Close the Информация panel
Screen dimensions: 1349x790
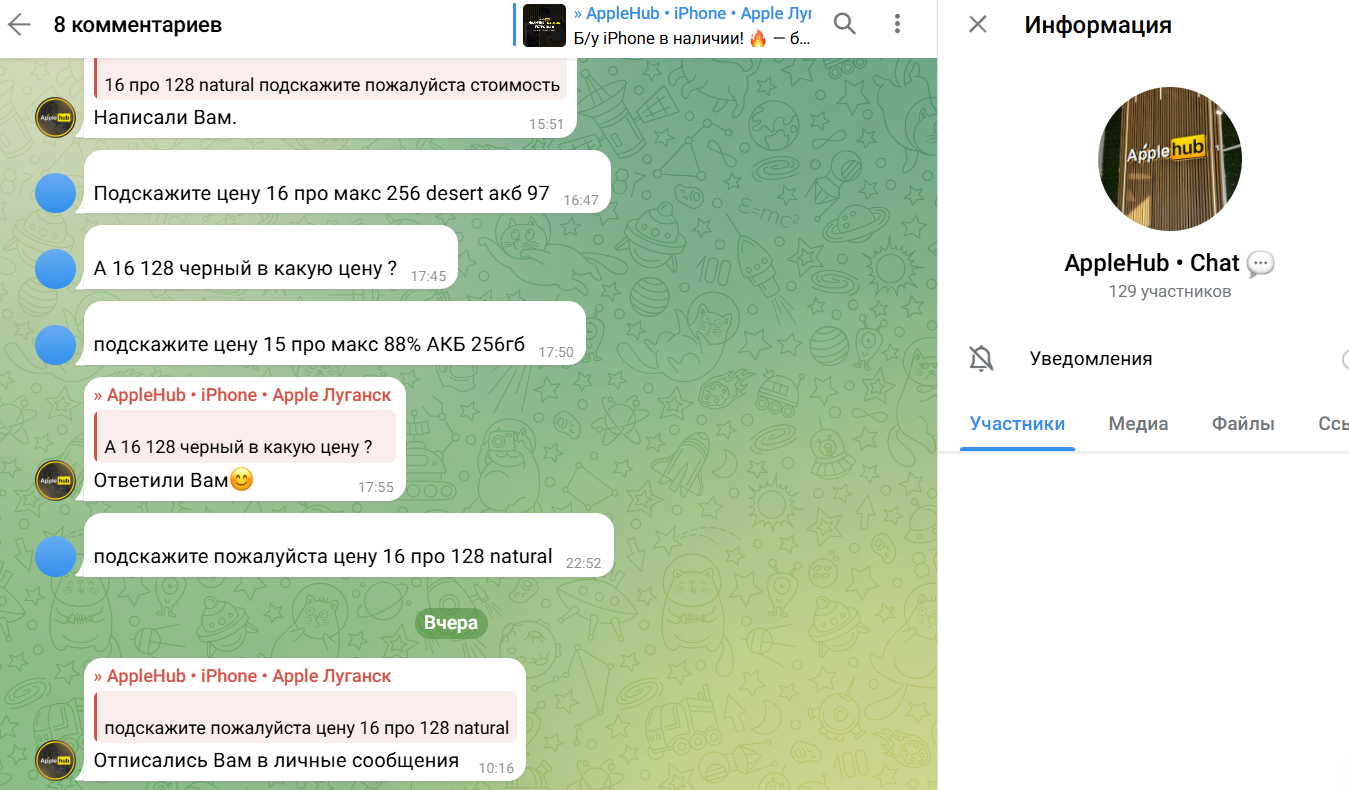point(978,24)
